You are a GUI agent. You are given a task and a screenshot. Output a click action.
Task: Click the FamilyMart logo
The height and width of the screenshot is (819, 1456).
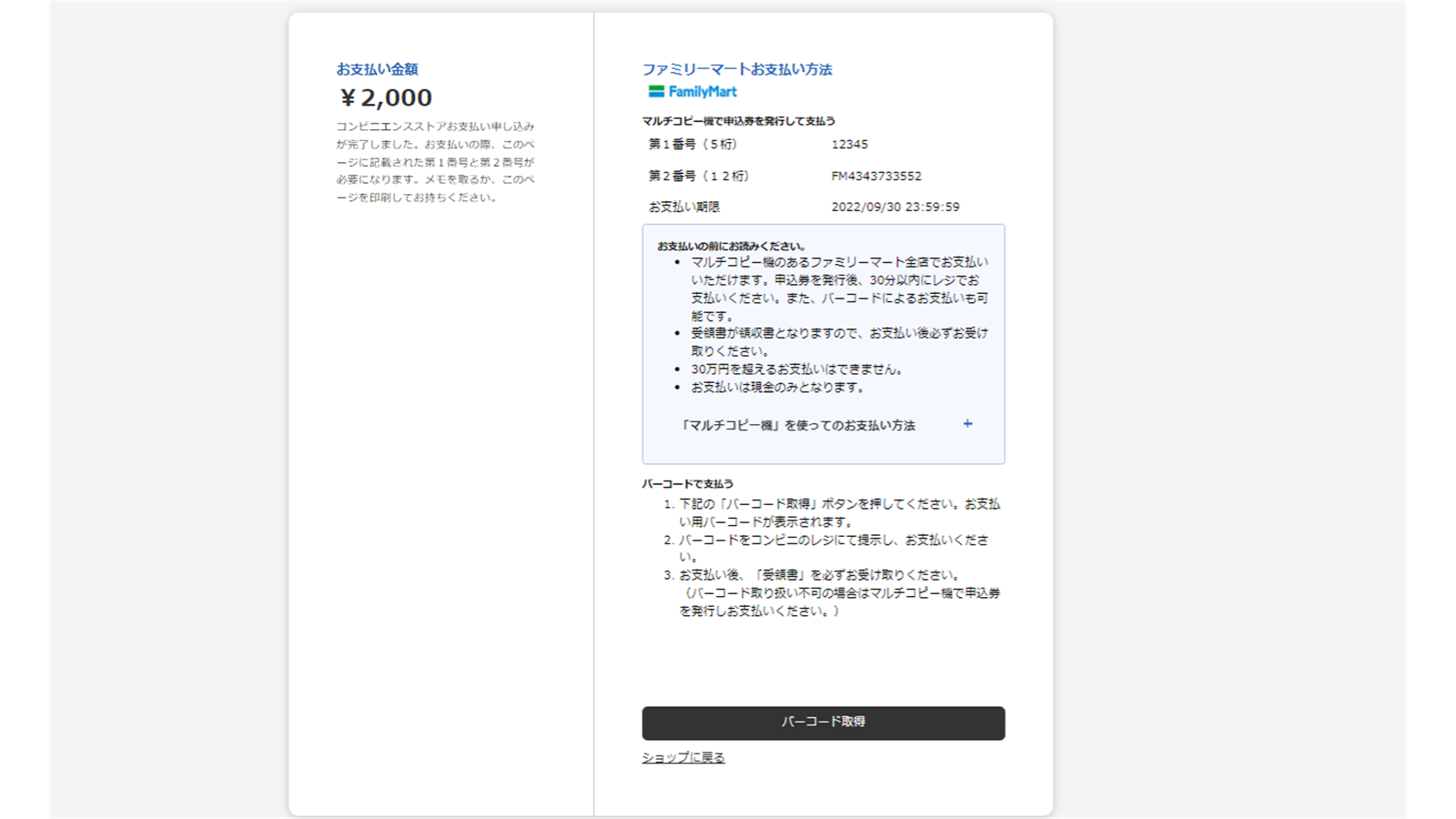pos(693,91)
